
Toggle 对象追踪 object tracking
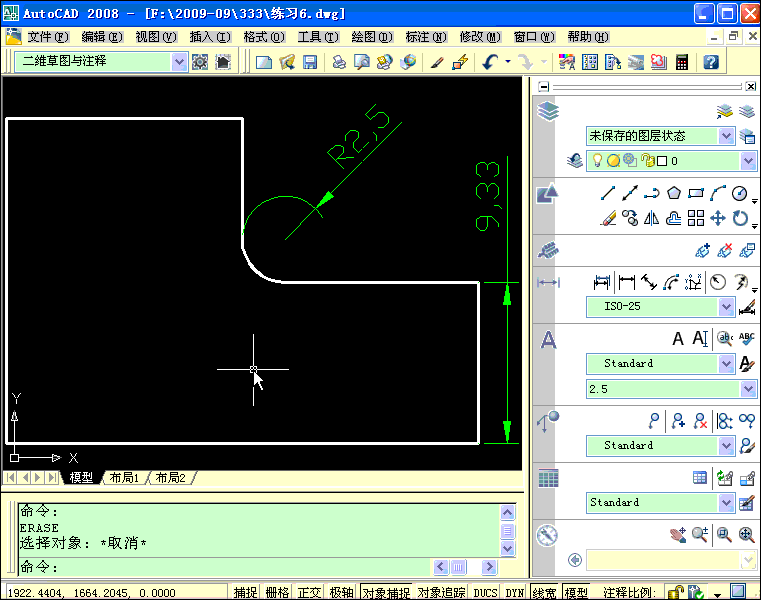tap(441, 593)
